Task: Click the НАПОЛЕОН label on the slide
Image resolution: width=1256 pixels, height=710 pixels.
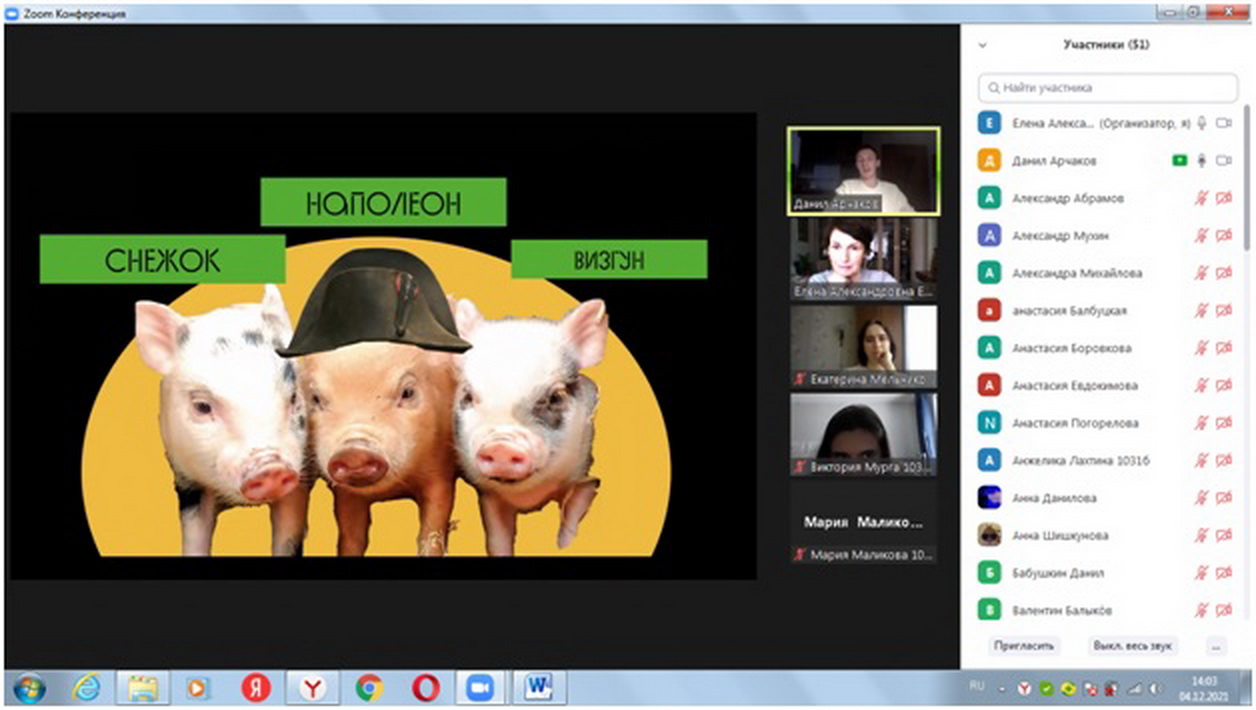Action: 383,203
